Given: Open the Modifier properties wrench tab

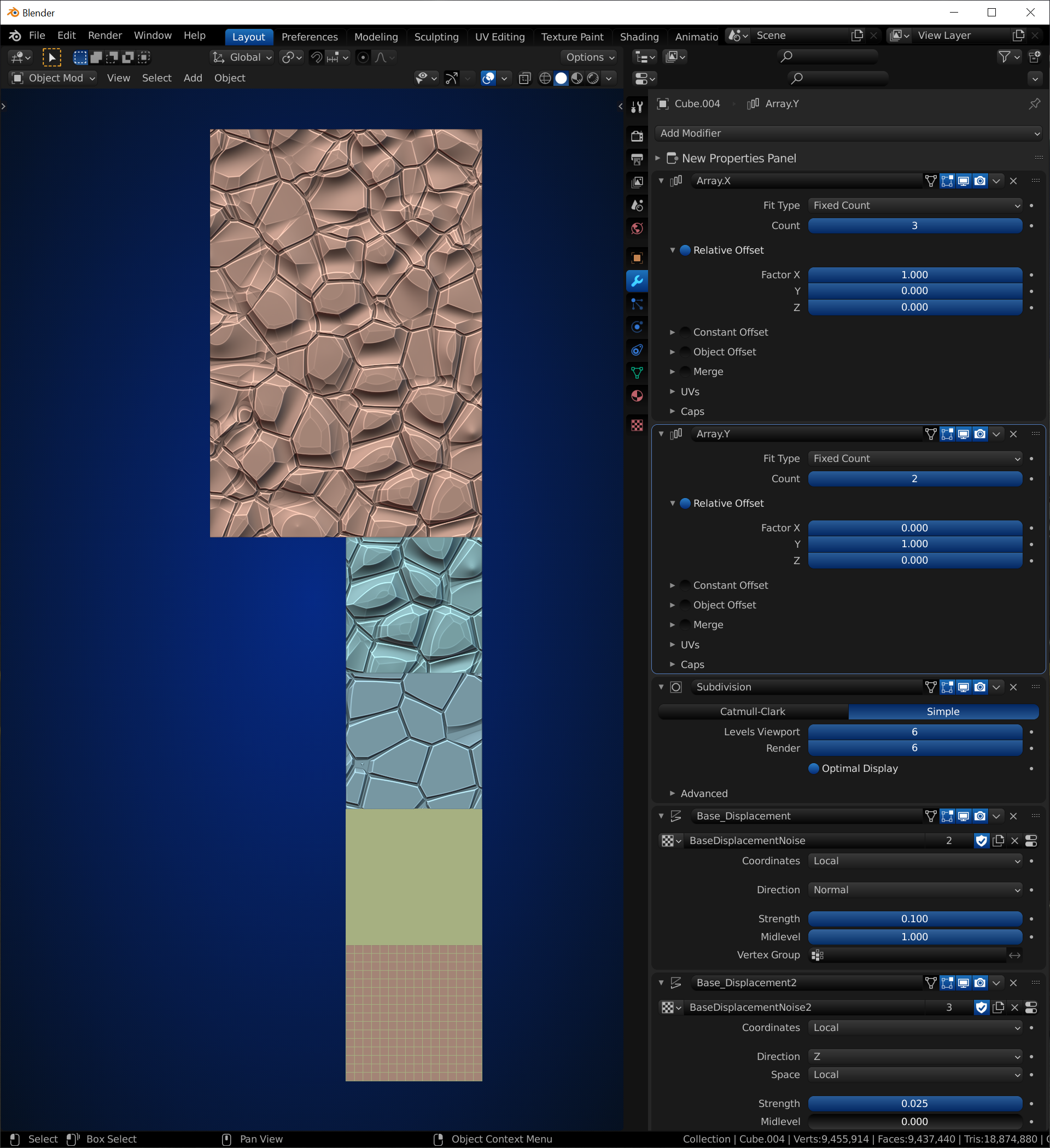Looking at the screenshot, I should coord(637,281).
